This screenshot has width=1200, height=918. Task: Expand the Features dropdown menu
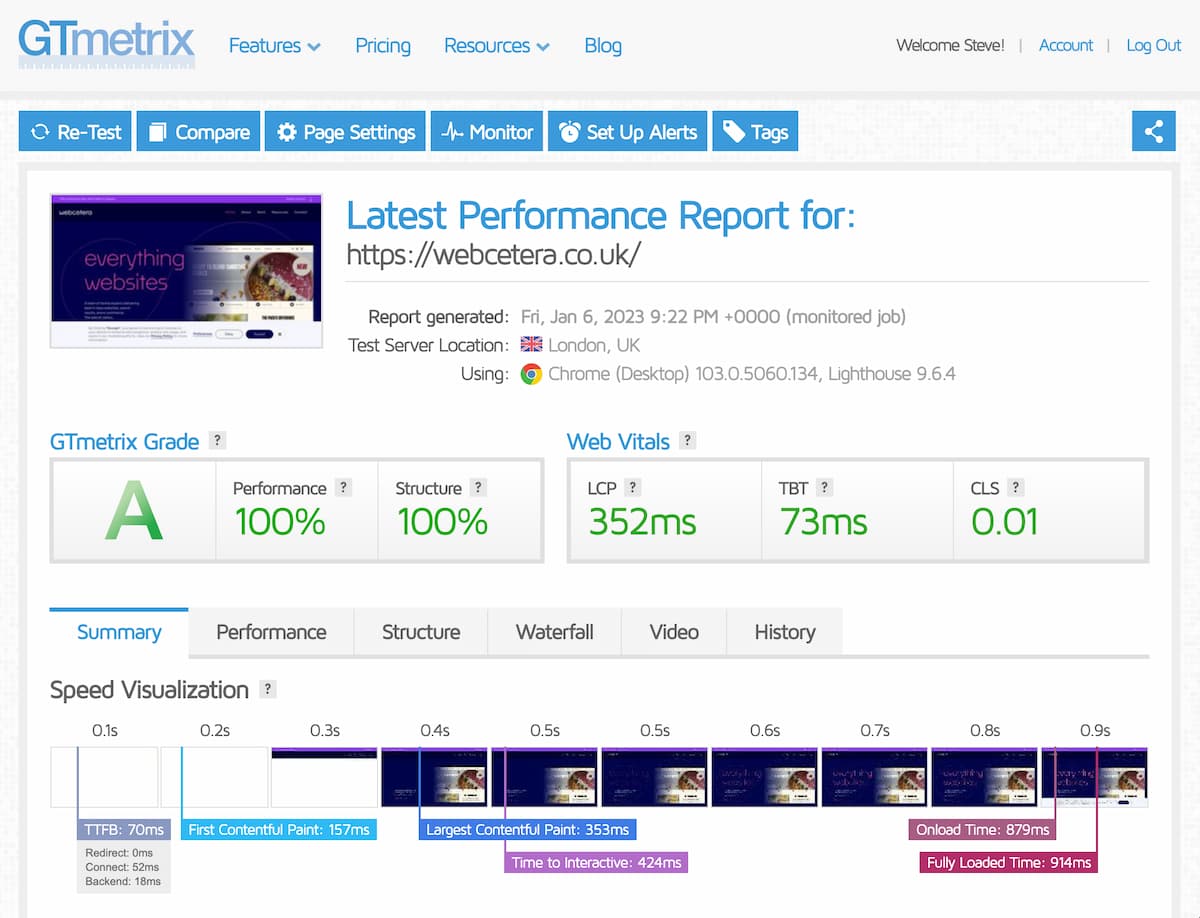pyautogui.click(x=274, y=45)
